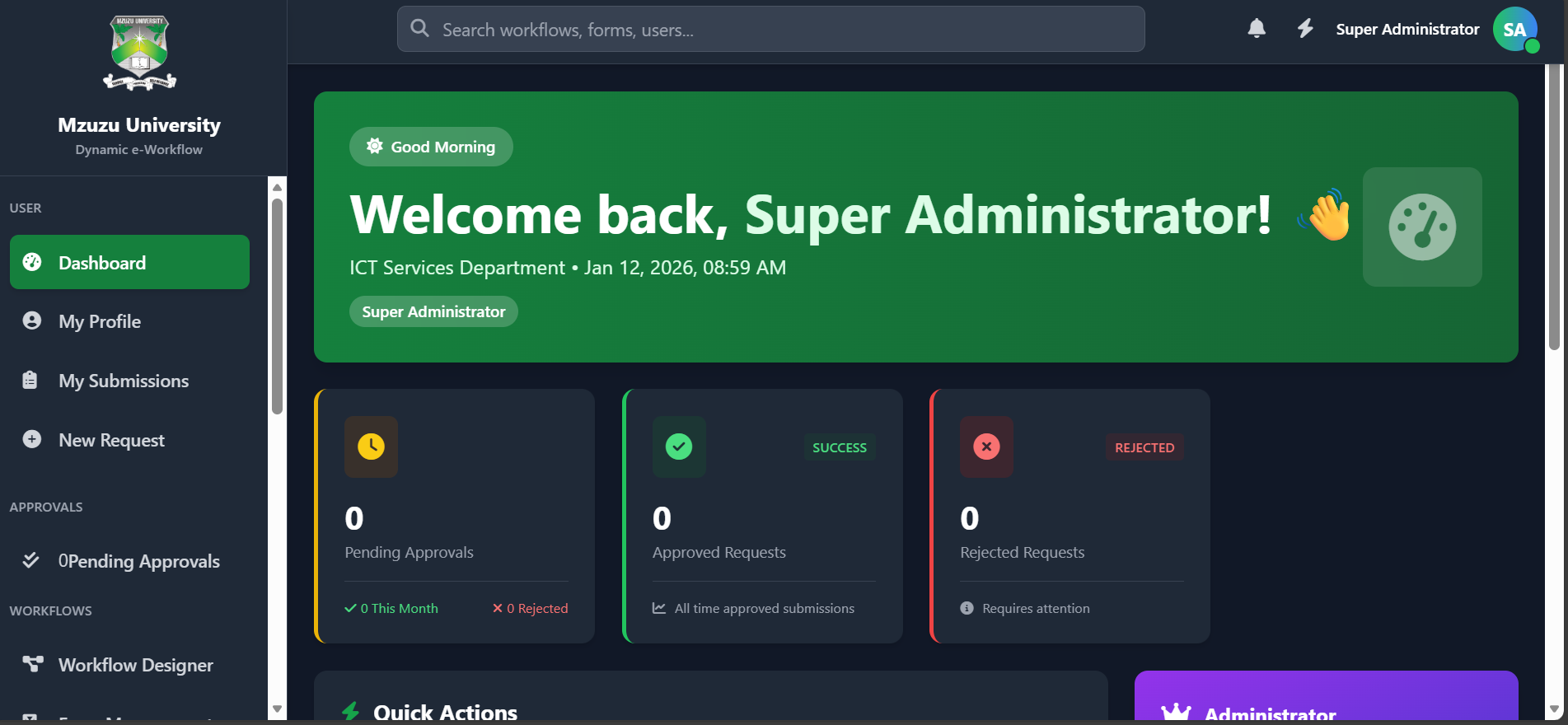1568x725 pixels.
Task: Click the red X Rejected Requests icon
Action: click(986, 447)
